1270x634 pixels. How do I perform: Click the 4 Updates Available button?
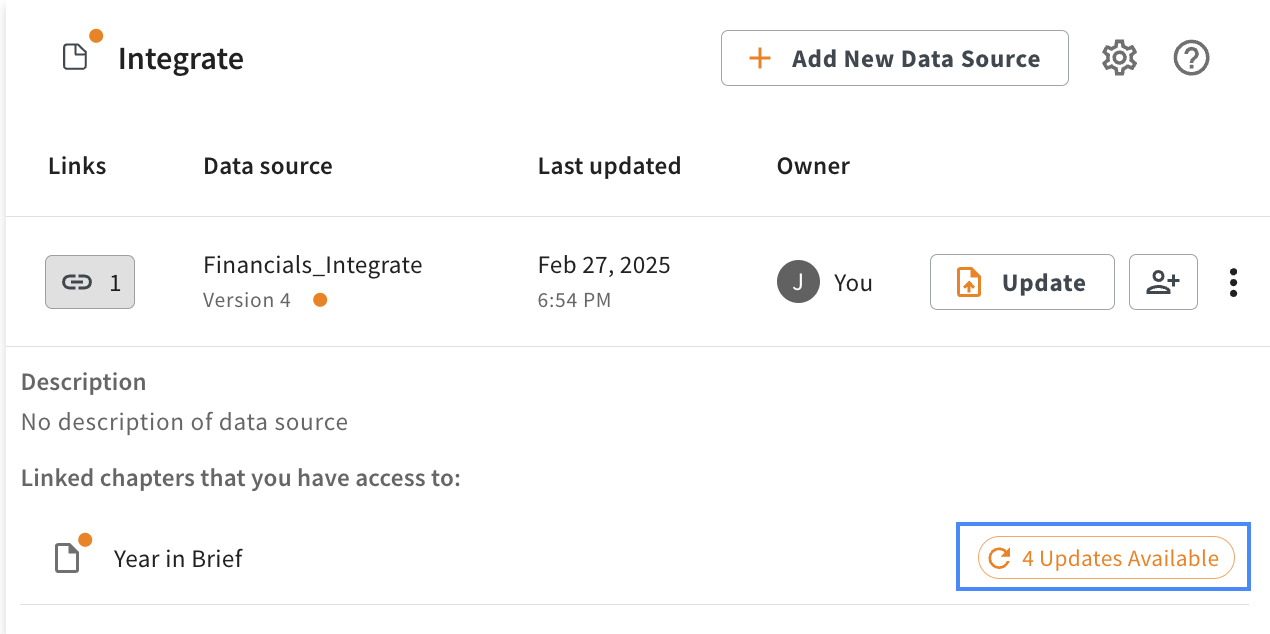coord(1106,558)
